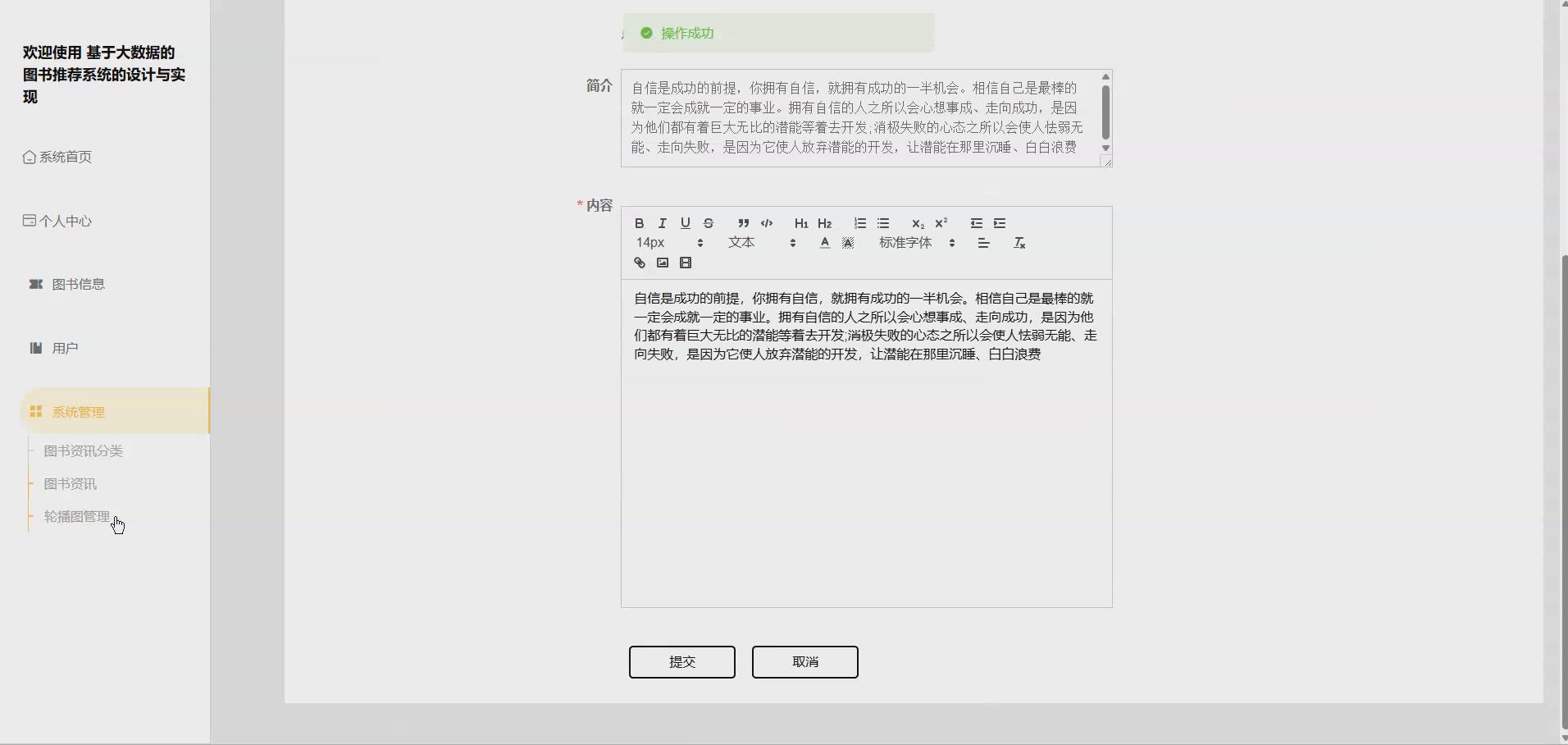Toggle the ordered list format
The width and height of the screenshot is (1568, 745).
(x=859, y=223)
